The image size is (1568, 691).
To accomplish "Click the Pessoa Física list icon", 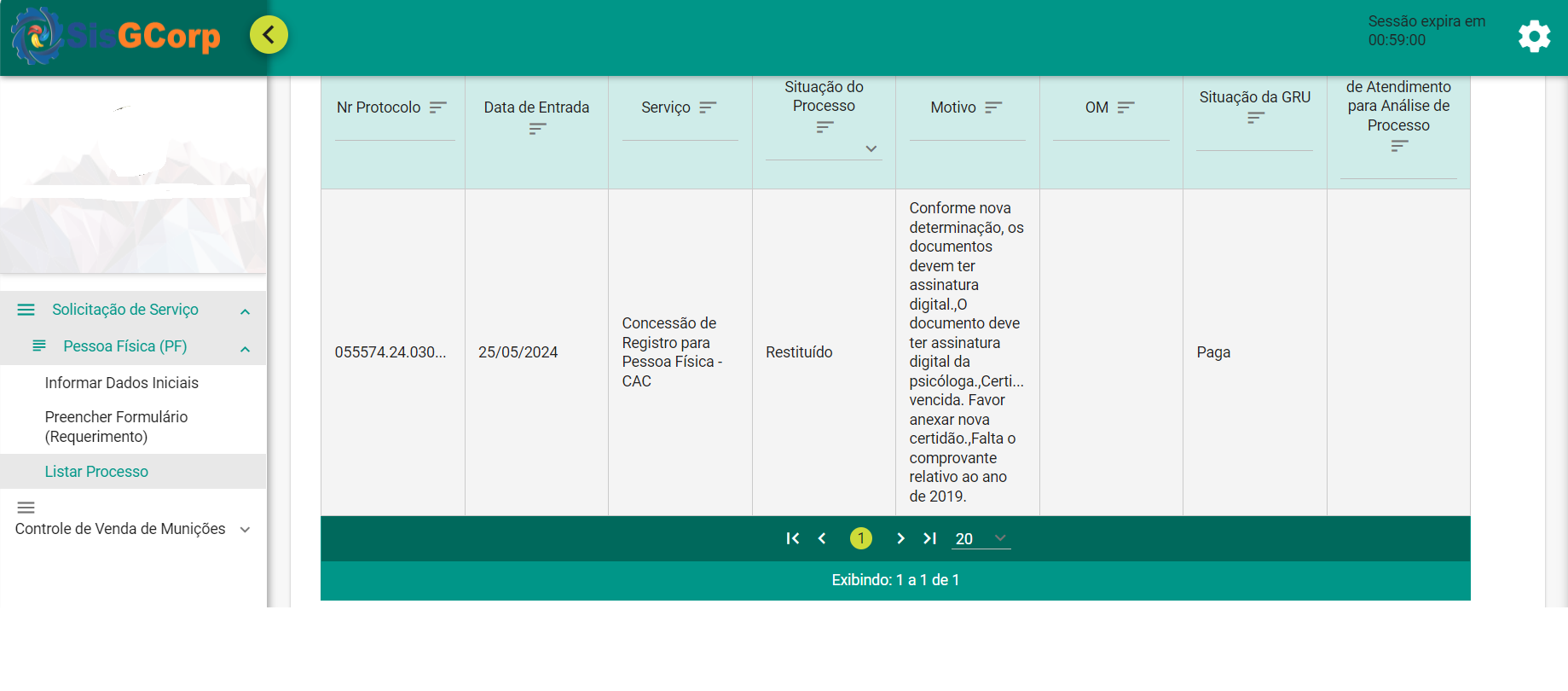I will 39,345.
